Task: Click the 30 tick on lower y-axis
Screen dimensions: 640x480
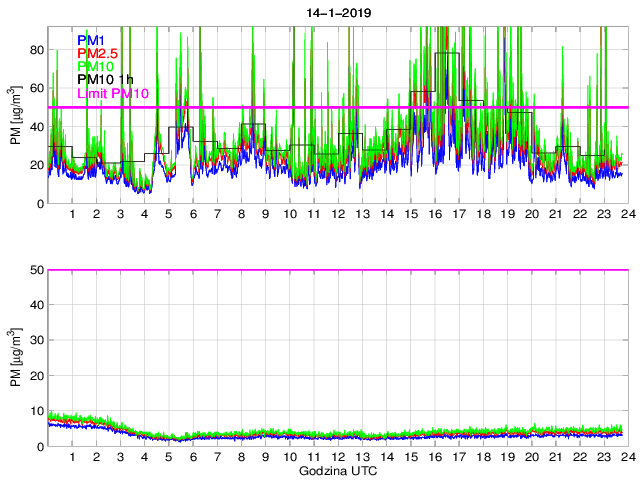Action: (36, 341)
